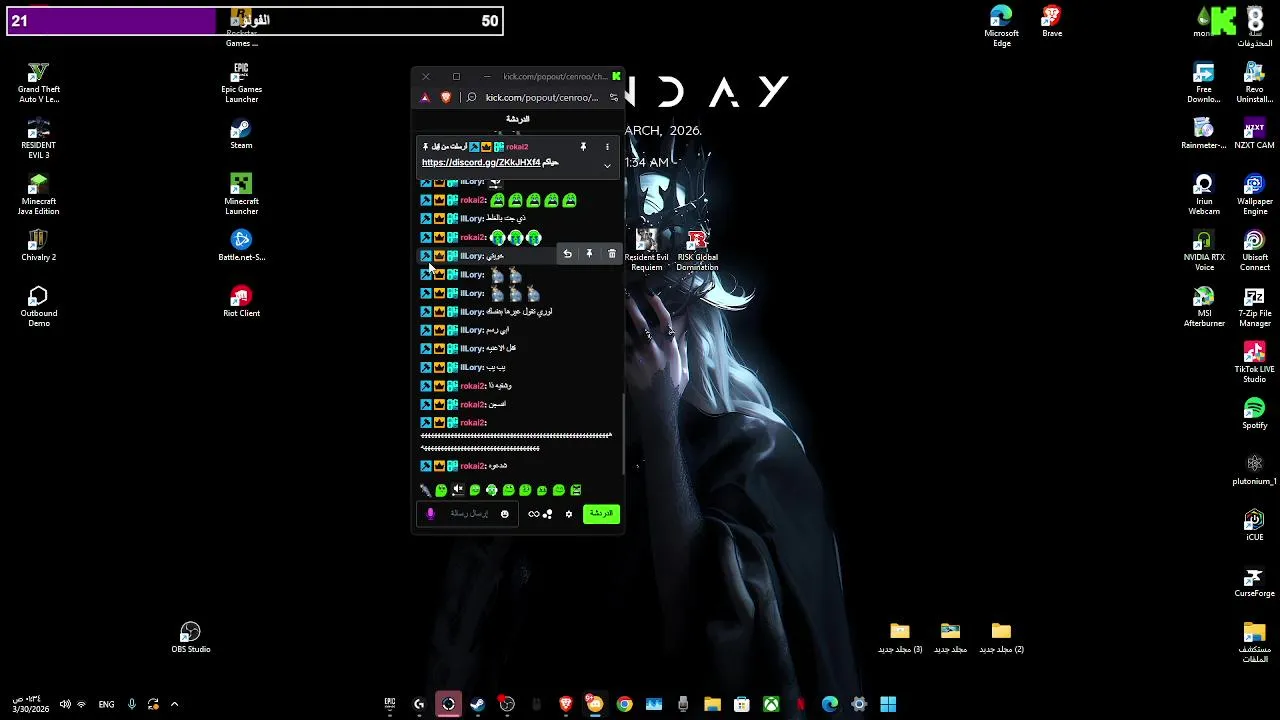Screen dimensions: 1280x720
Task: Open the discord.gg link in pinned message
Action: (x=481, y=162)
